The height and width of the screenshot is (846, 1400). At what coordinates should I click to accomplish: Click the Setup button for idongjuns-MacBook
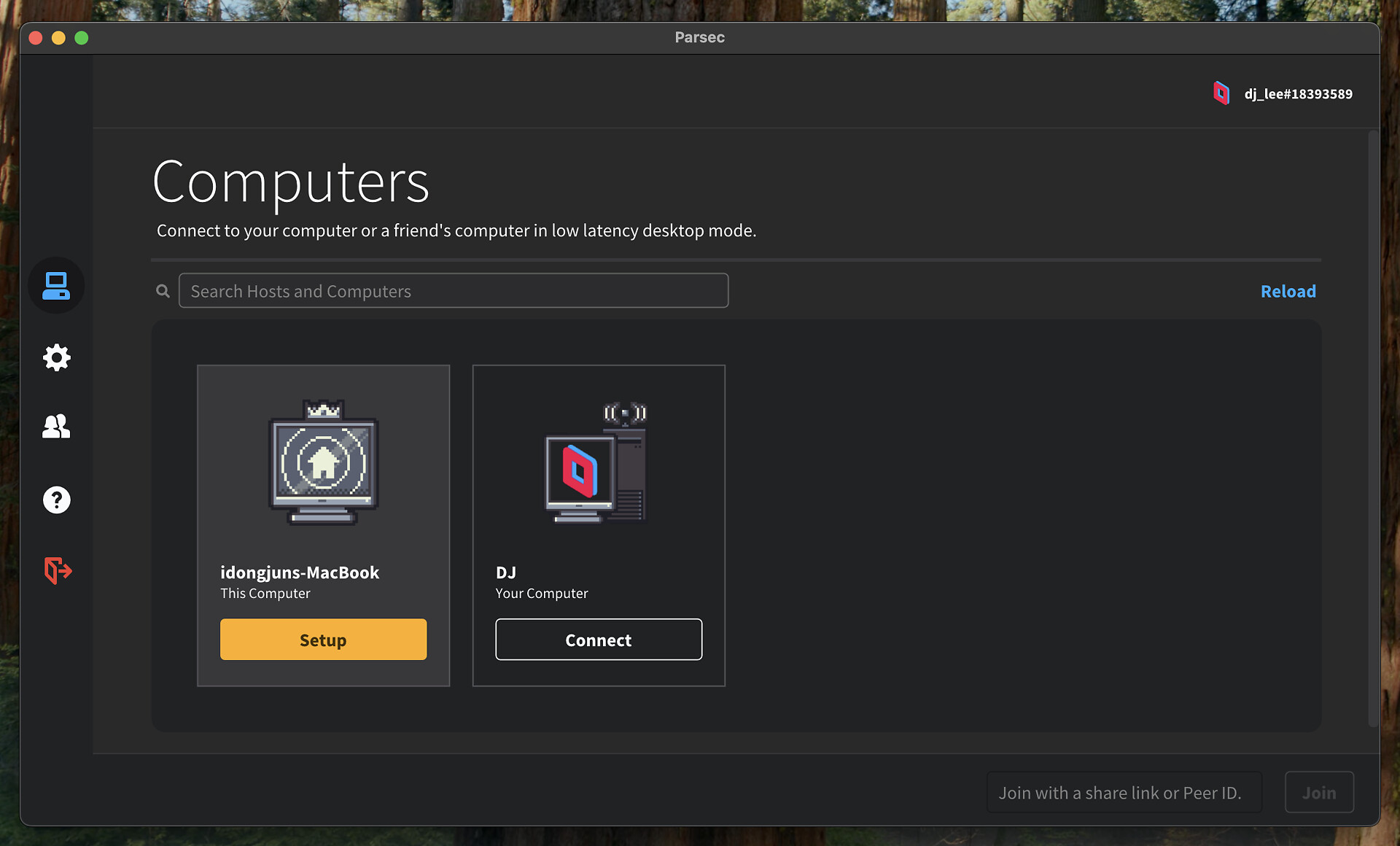pos(324,640)
